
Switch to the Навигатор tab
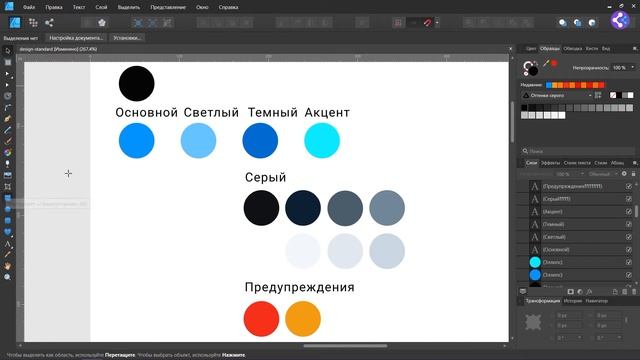point(596,301)
